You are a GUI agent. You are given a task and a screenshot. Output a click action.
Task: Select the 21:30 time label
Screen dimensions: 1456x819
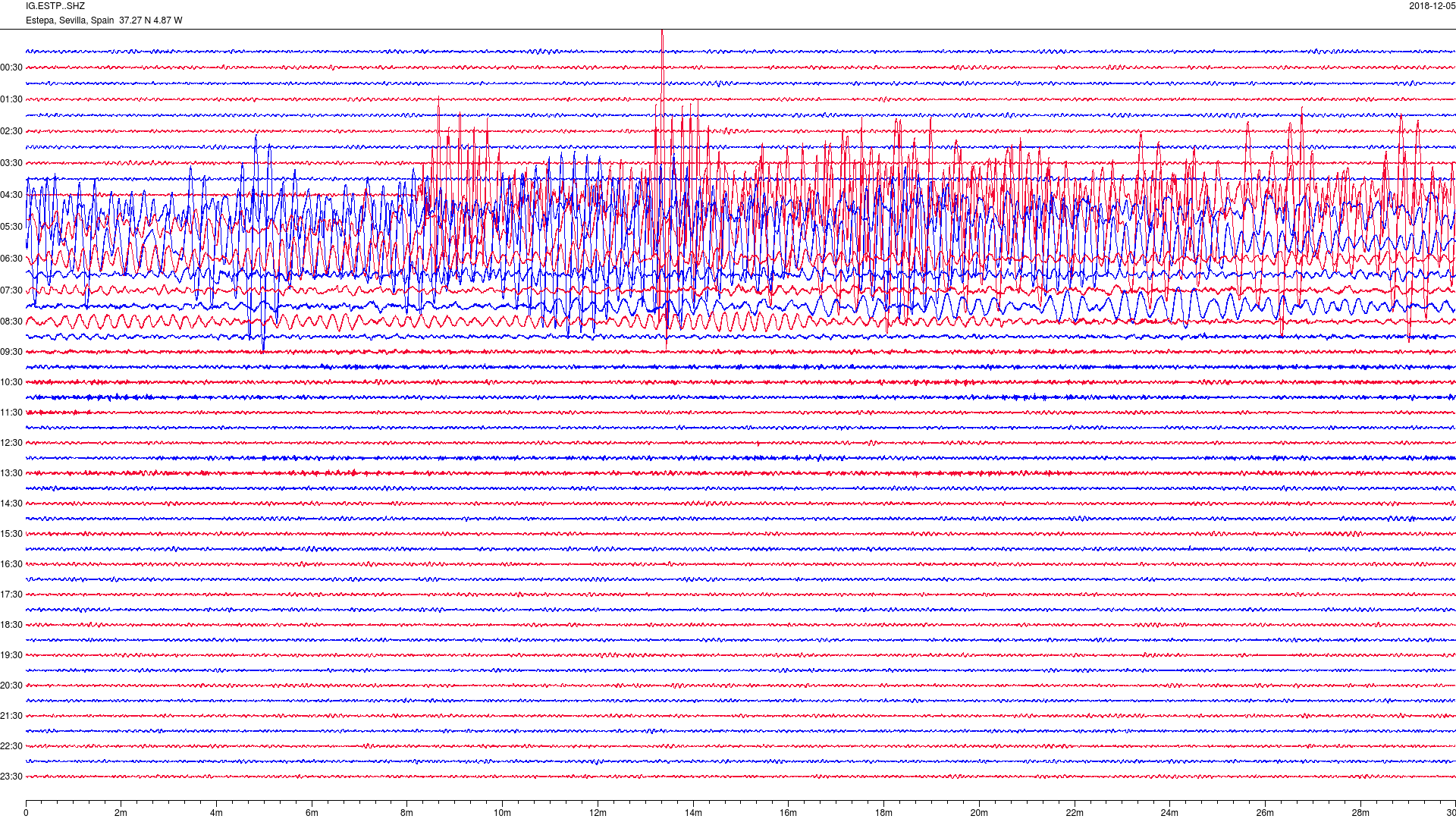pos(11,716)
